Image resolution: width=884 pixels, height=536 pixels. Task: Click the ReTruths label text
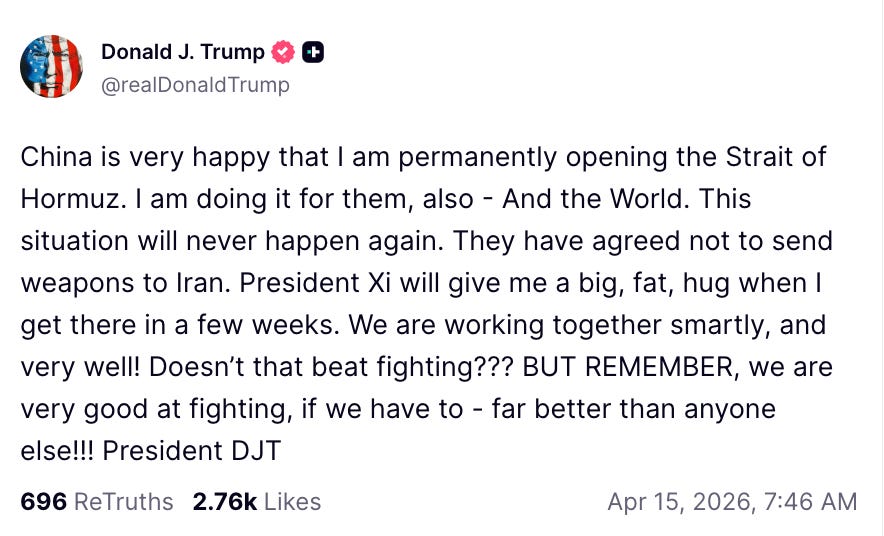click(x=123, y=502)
